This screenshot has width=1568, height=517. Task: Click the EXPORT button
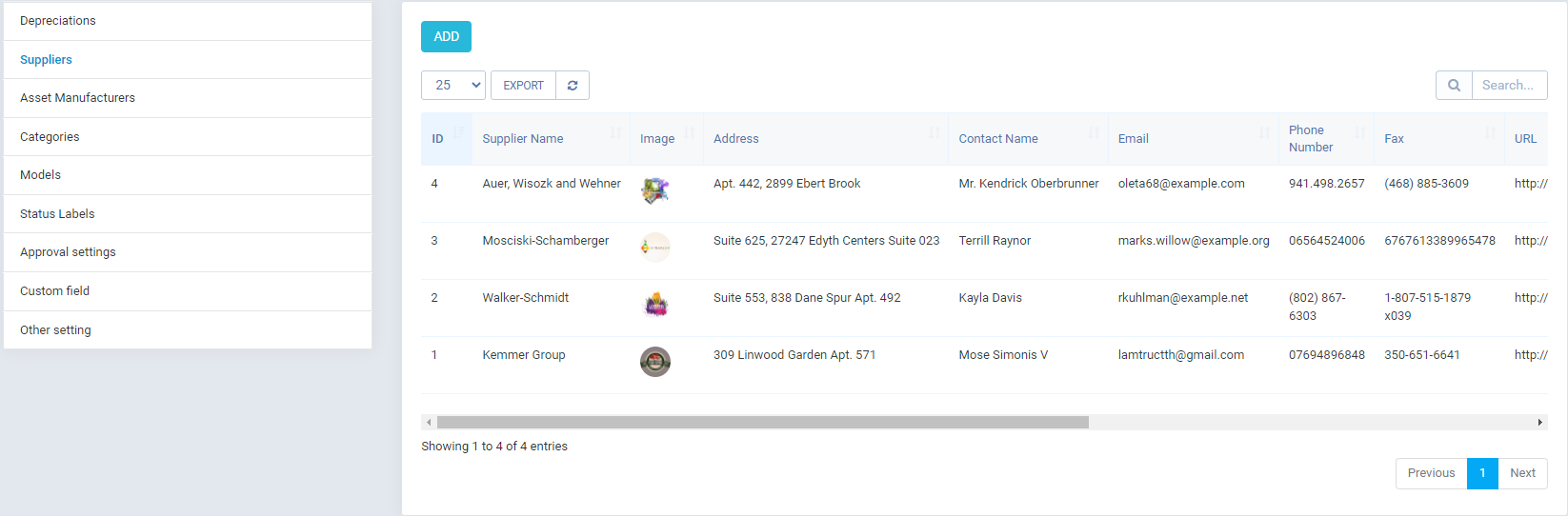pyautogui.click(x=523, y=86)
